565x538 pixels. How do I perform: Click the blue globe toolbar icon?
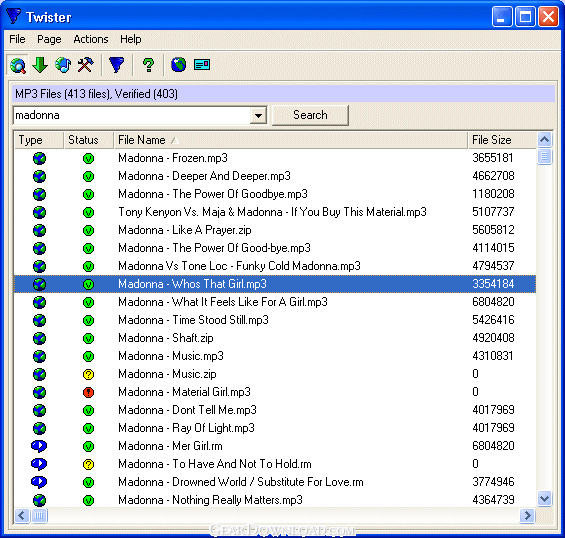click(178, 65)
